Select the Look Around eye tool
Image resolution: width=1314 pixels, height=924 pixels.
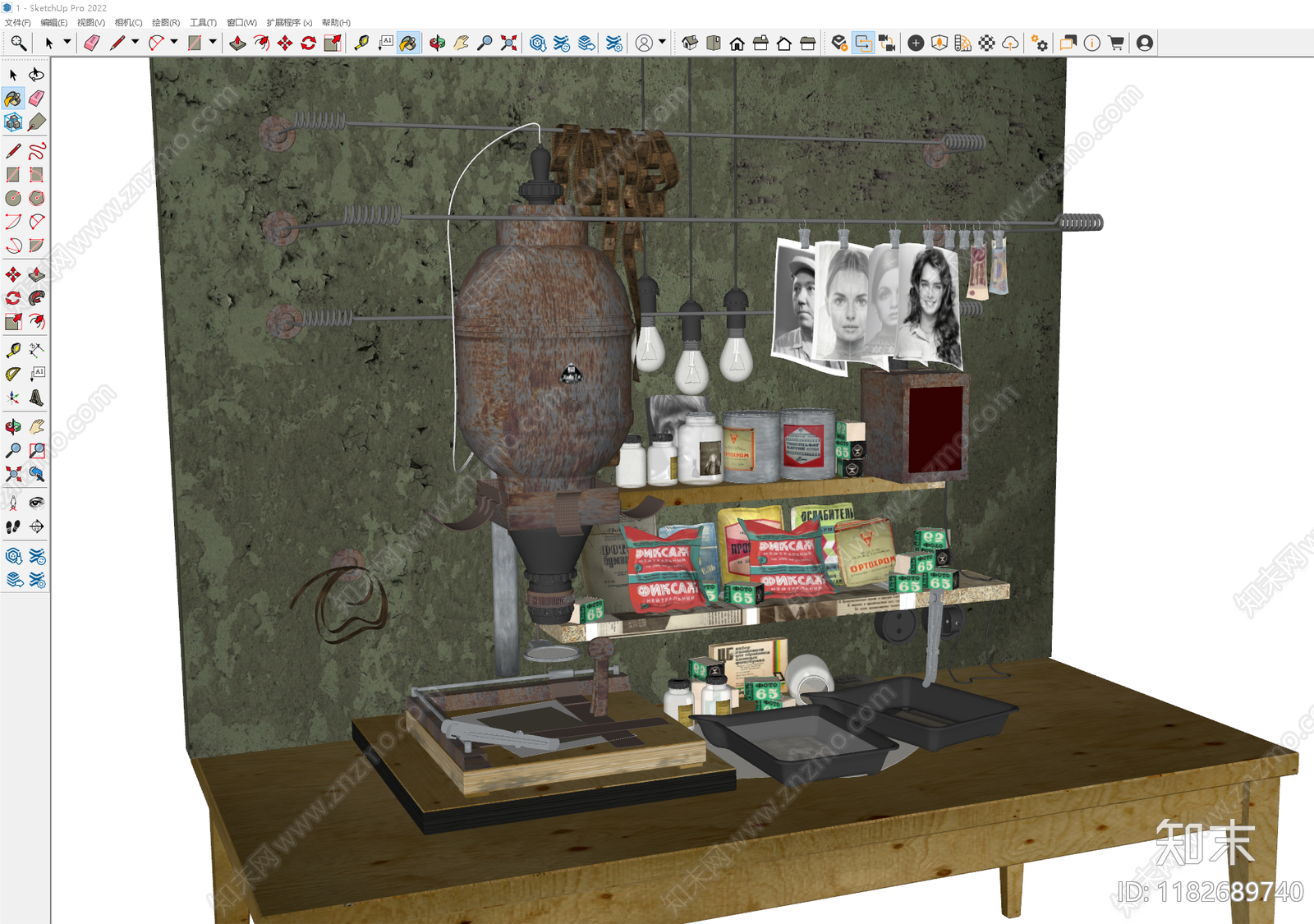37,503
